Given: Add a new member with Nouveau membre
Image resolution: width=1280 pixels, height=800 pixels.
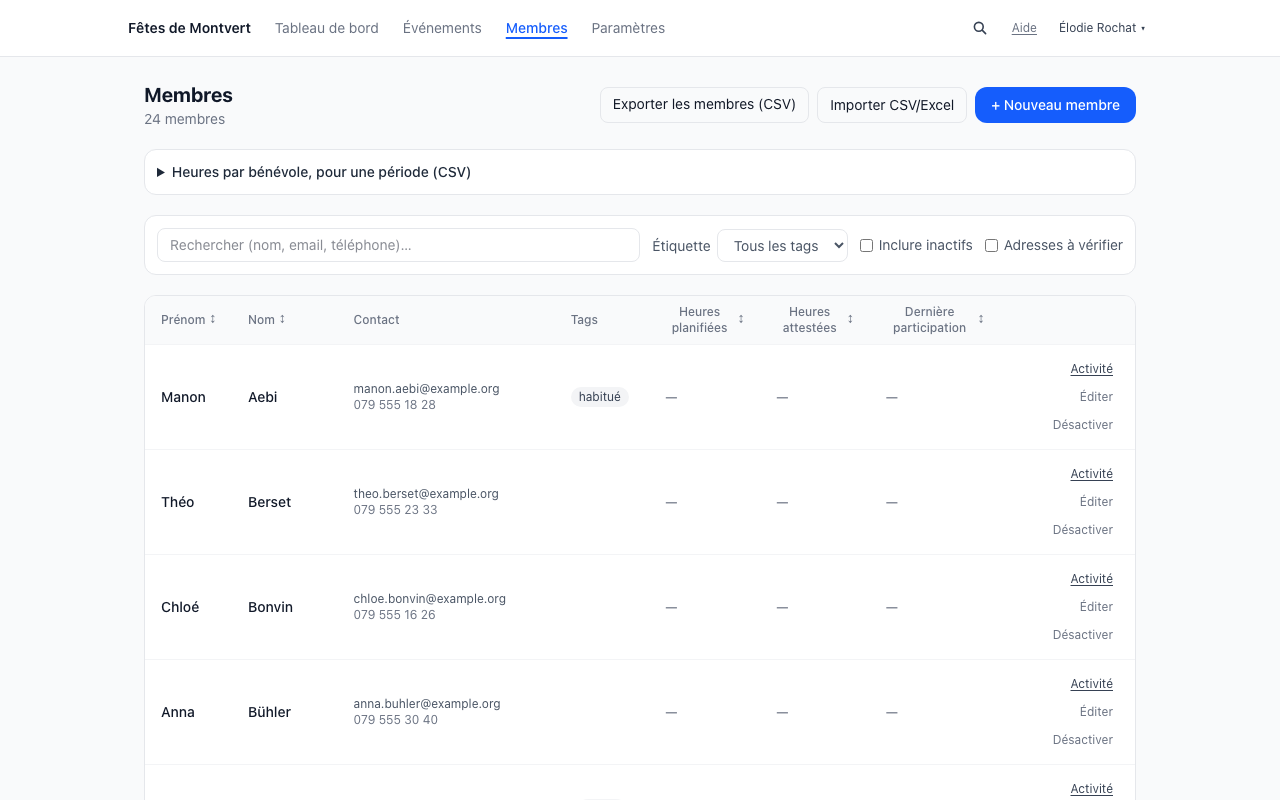Looking at the screenshot, I should coord(1055,105).
